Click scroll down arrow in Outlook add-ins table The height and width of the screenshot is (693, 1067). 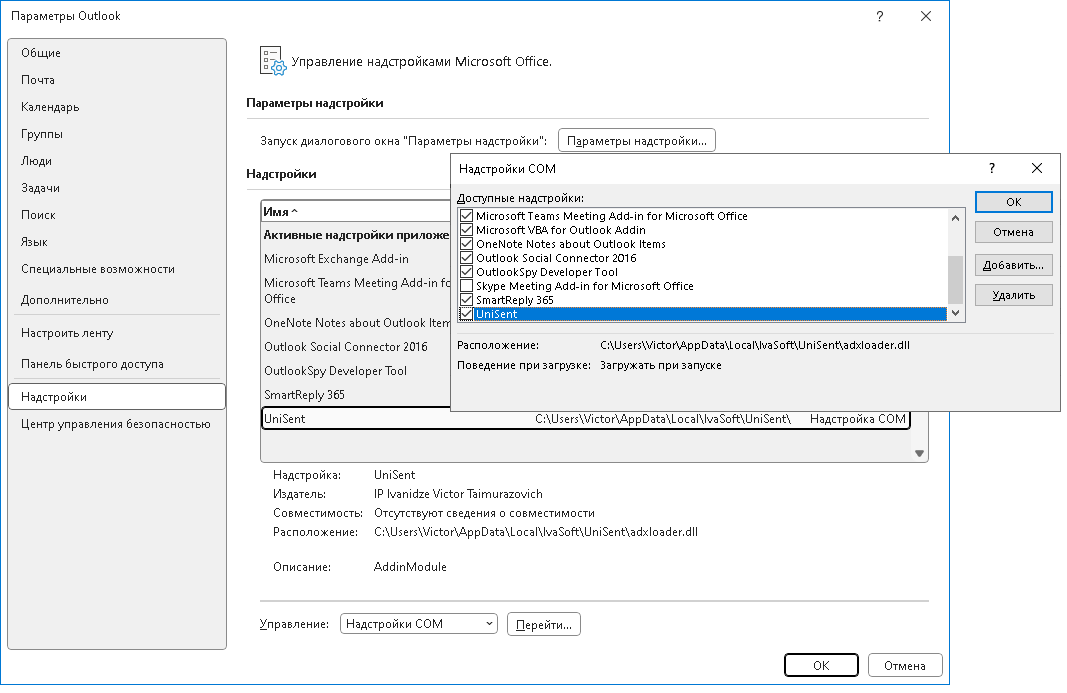(919, 453)
